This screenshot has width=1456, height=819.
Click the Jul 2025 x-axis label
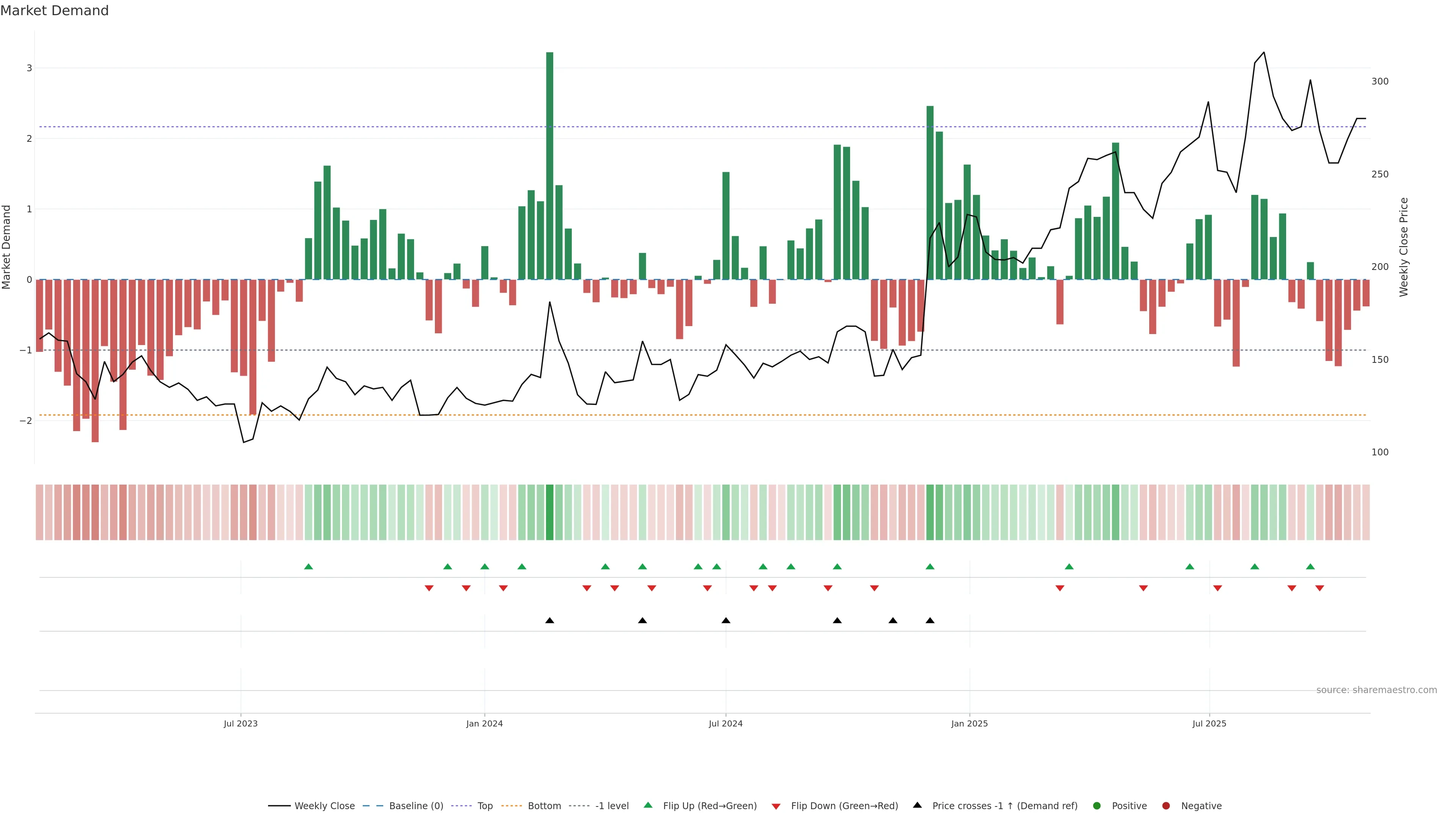(x=1209, y=723)
